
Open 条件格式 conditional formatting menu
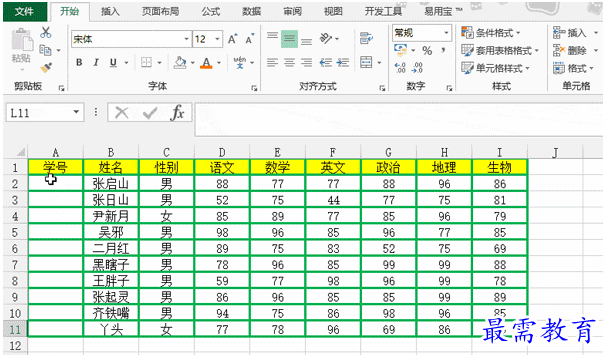point(491,33)
